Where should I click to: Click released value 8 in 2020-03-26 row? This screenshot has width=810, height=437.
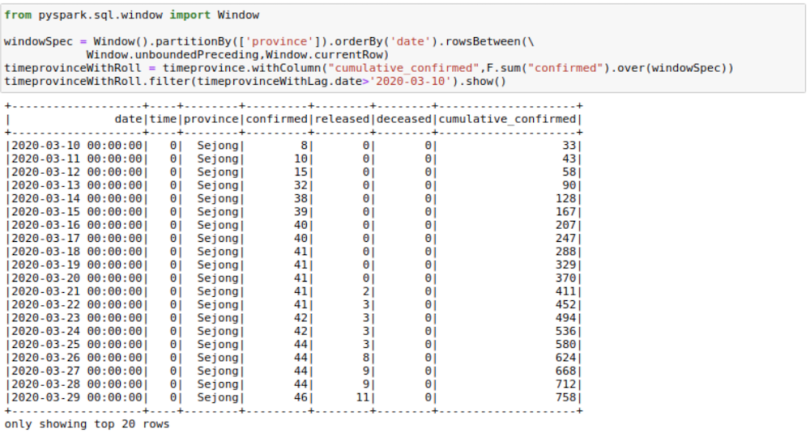pos(366,357)
